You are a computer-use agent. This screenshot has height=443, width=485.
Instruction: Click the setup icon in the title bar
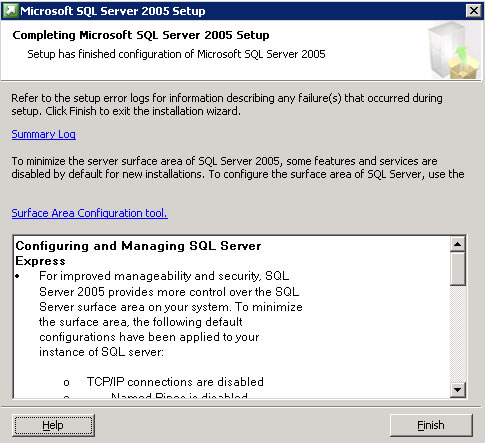click(10, 10)
